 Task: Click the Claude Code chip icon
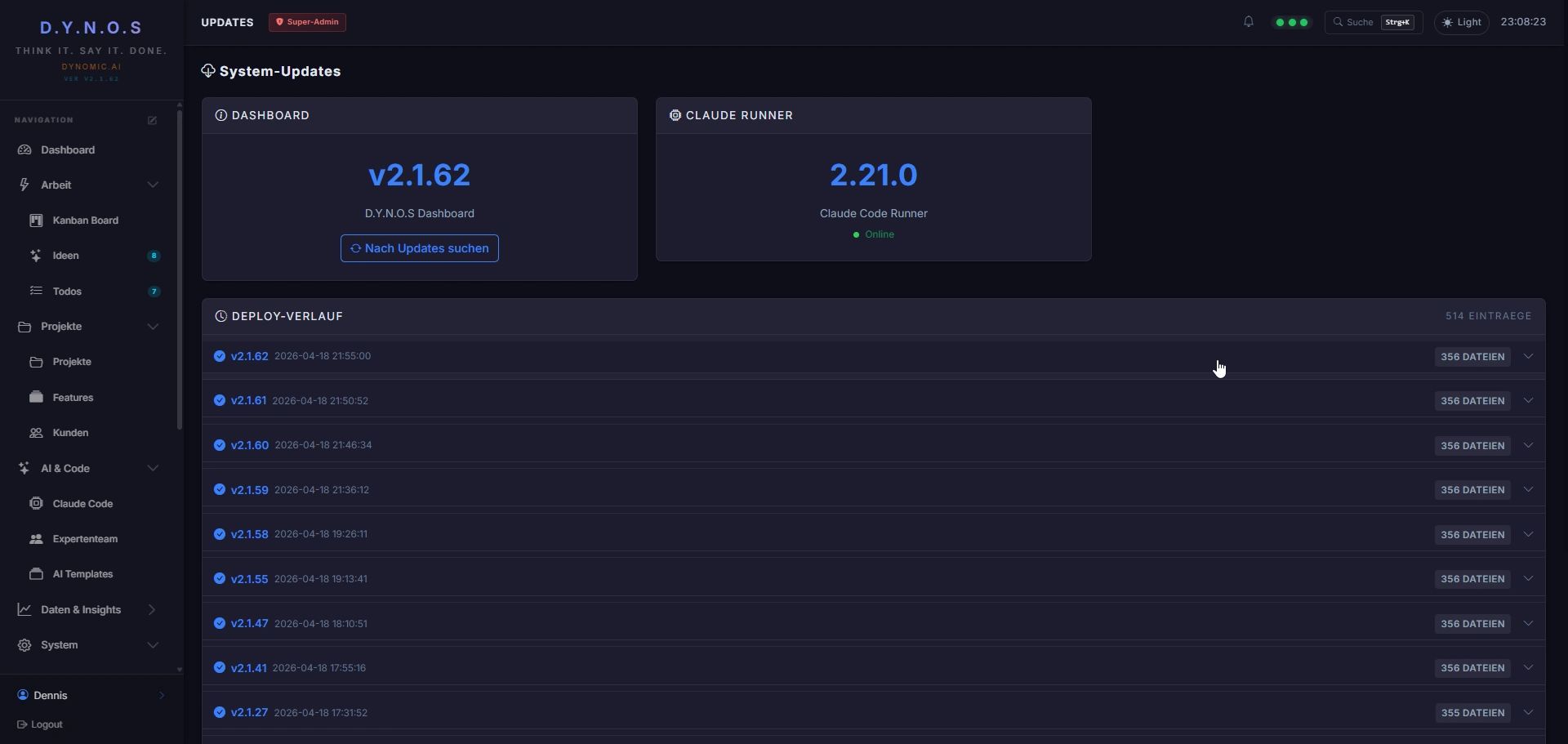click(x=36, y=504)
